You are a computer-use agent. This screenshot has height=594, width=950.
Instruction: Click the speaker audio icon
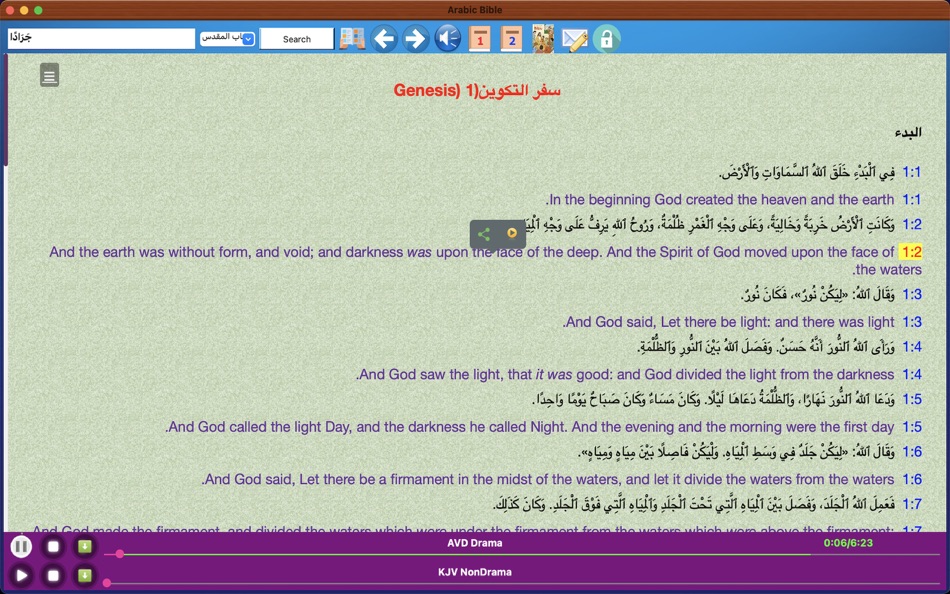click(x=447, y=38)
